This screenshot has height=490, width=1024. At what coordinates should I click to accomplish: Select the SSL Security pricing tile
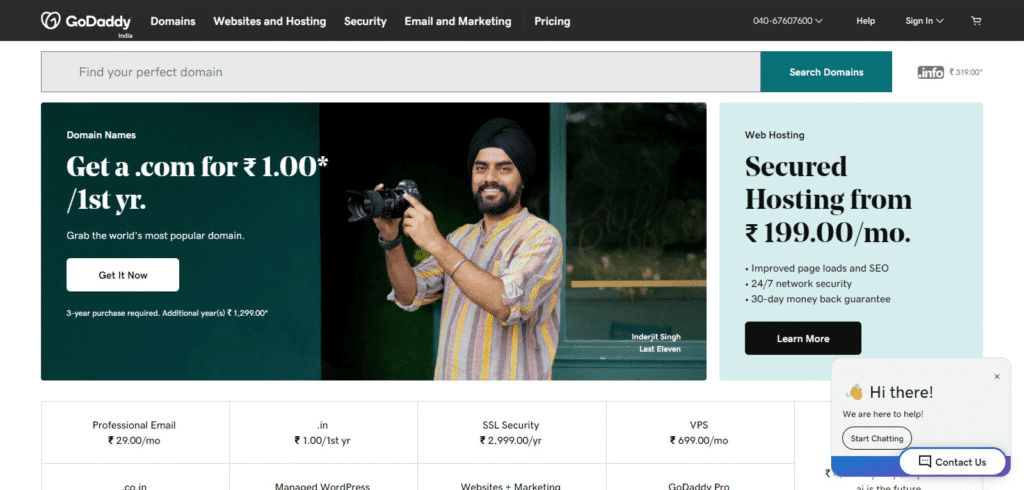coord(511,432)
